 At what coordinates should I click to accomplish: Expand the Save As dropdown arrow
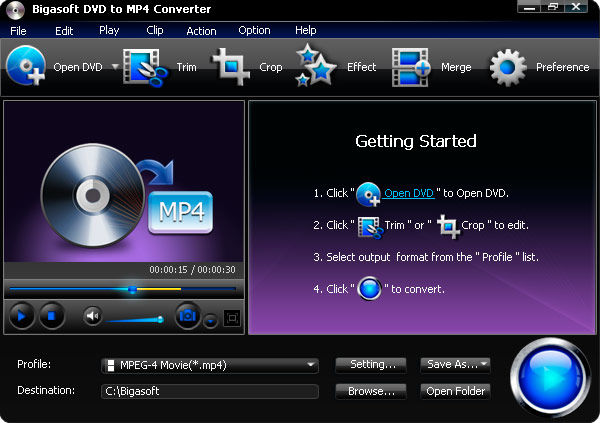coord(484,364)
